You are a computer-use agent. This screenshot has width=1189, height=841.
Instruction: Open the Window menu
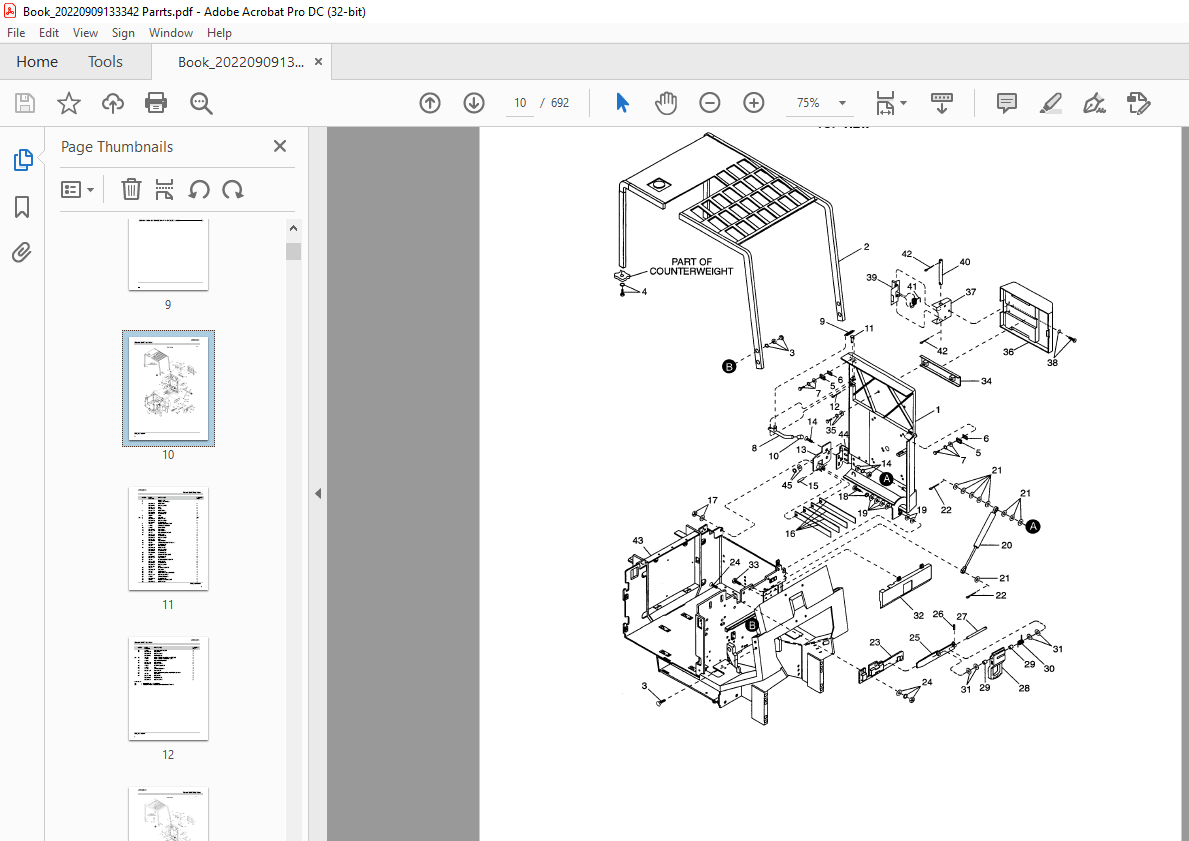click(x=171, y=33)
